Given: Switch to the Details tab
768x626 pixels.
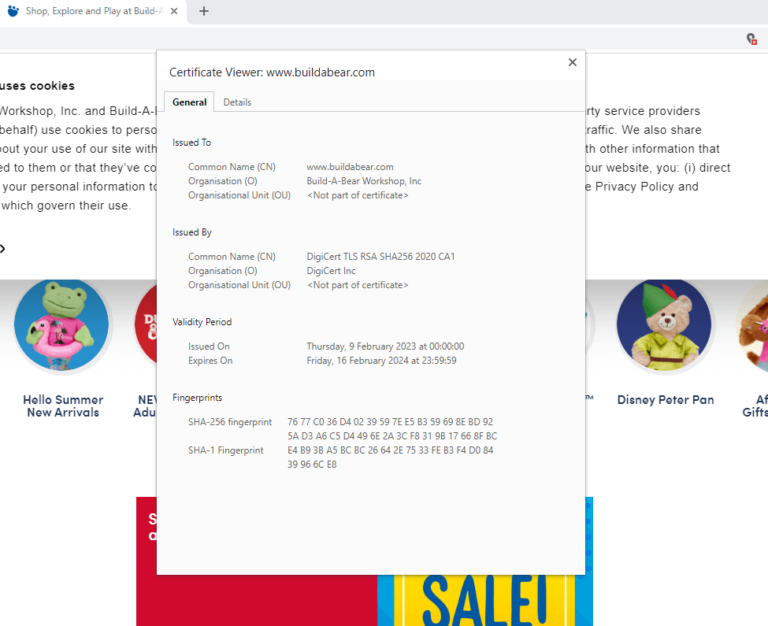Looking at the screenshot, I should [x=237, y=102].
